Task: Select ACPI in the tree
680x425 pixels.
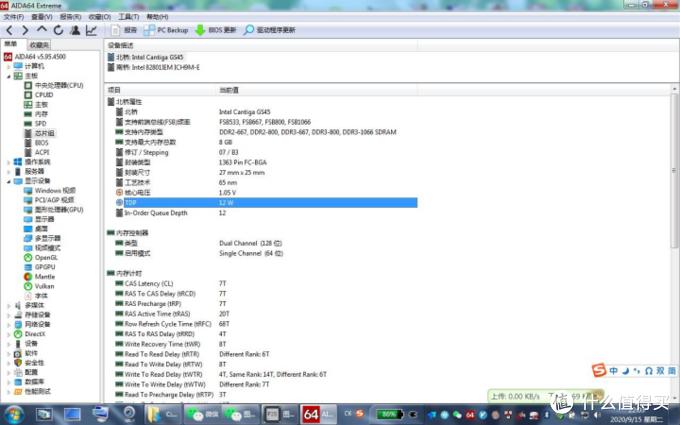Action: [x=37, y=152]
